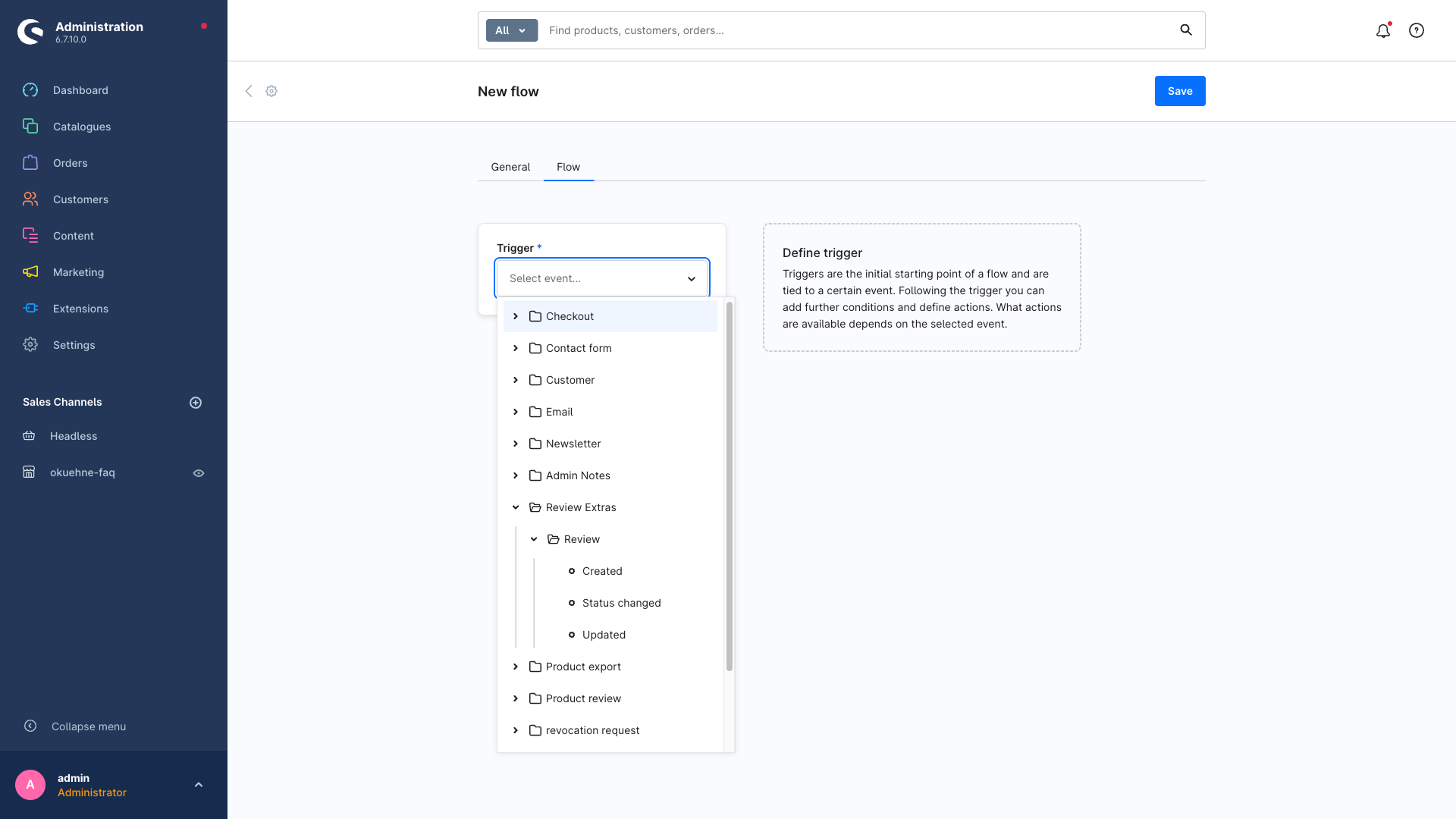Click the Settings gear icon in sidebar
Viewport: 1456px width, 819px height.
pos(30,345)
